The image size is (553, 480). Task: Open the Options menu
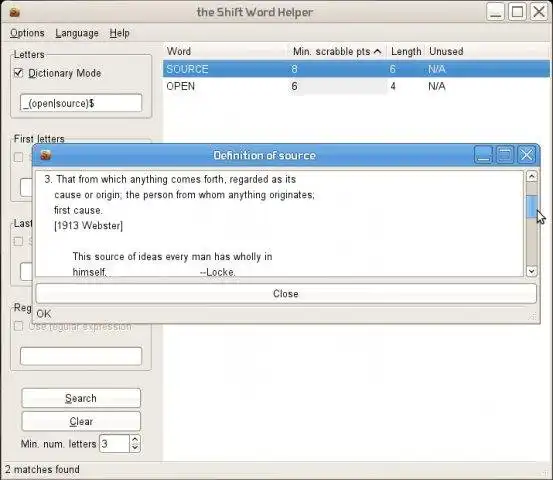pyautogui.click(x=27, y=33)
